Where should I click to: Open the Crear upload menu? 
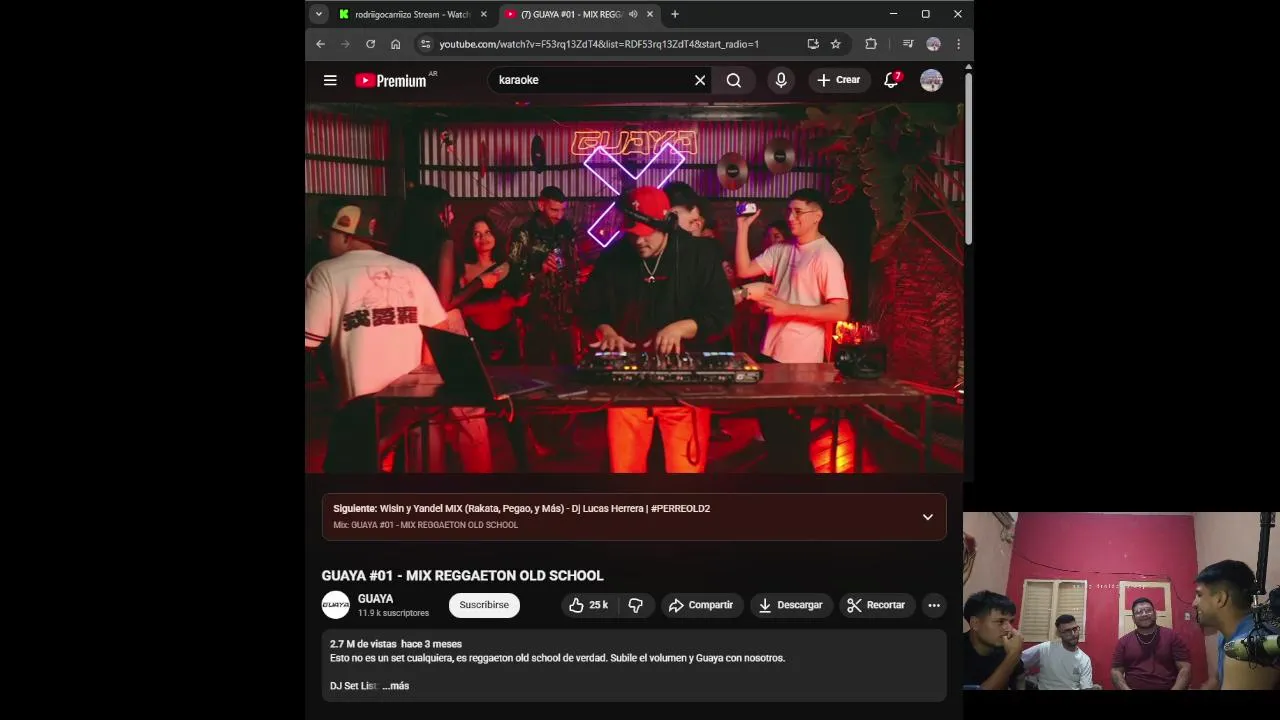click(x=838, y=80)
